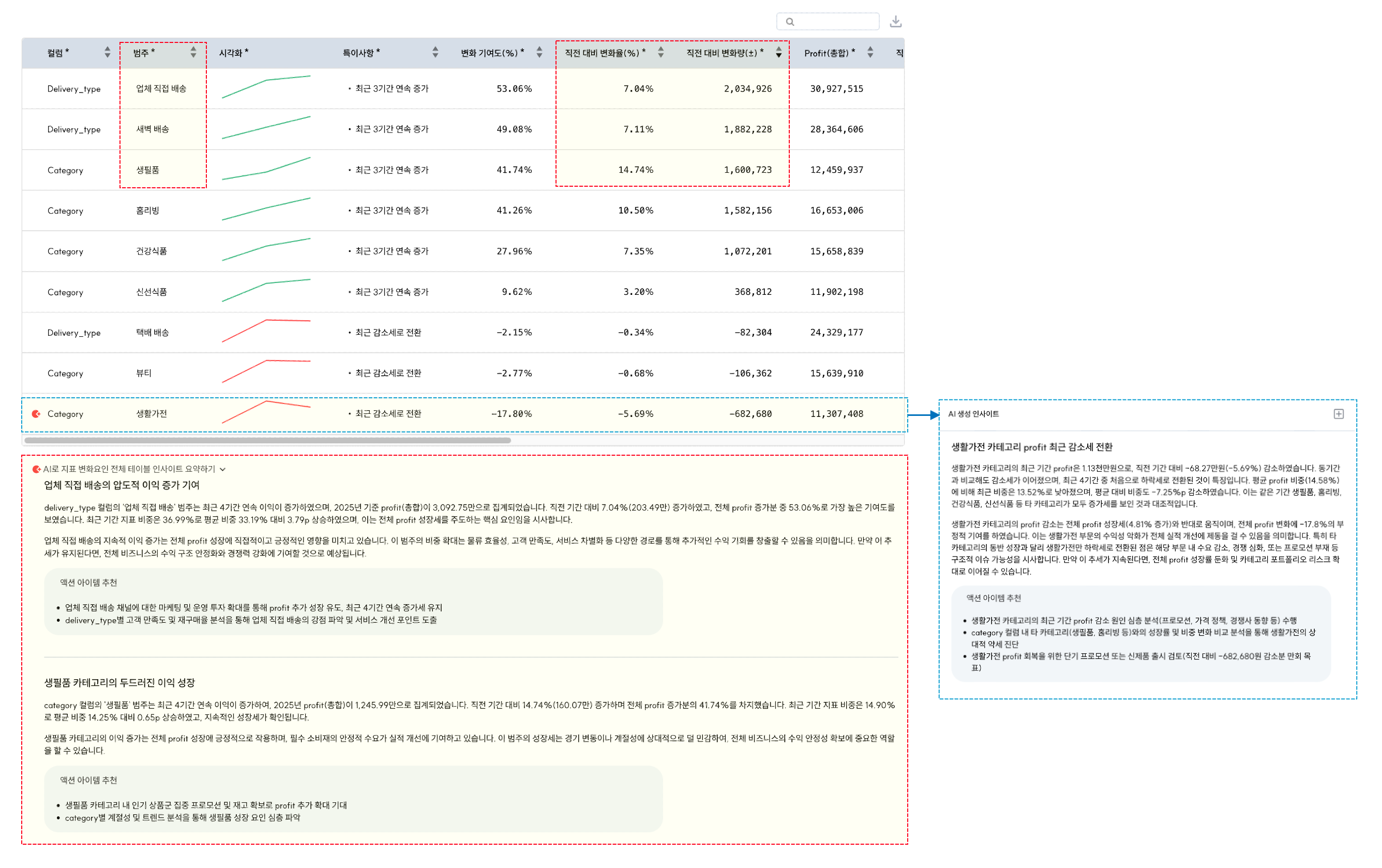The image size is (1382, 868).
Task: Sort by 범주 column arrows
Action: tap(193, 52)
